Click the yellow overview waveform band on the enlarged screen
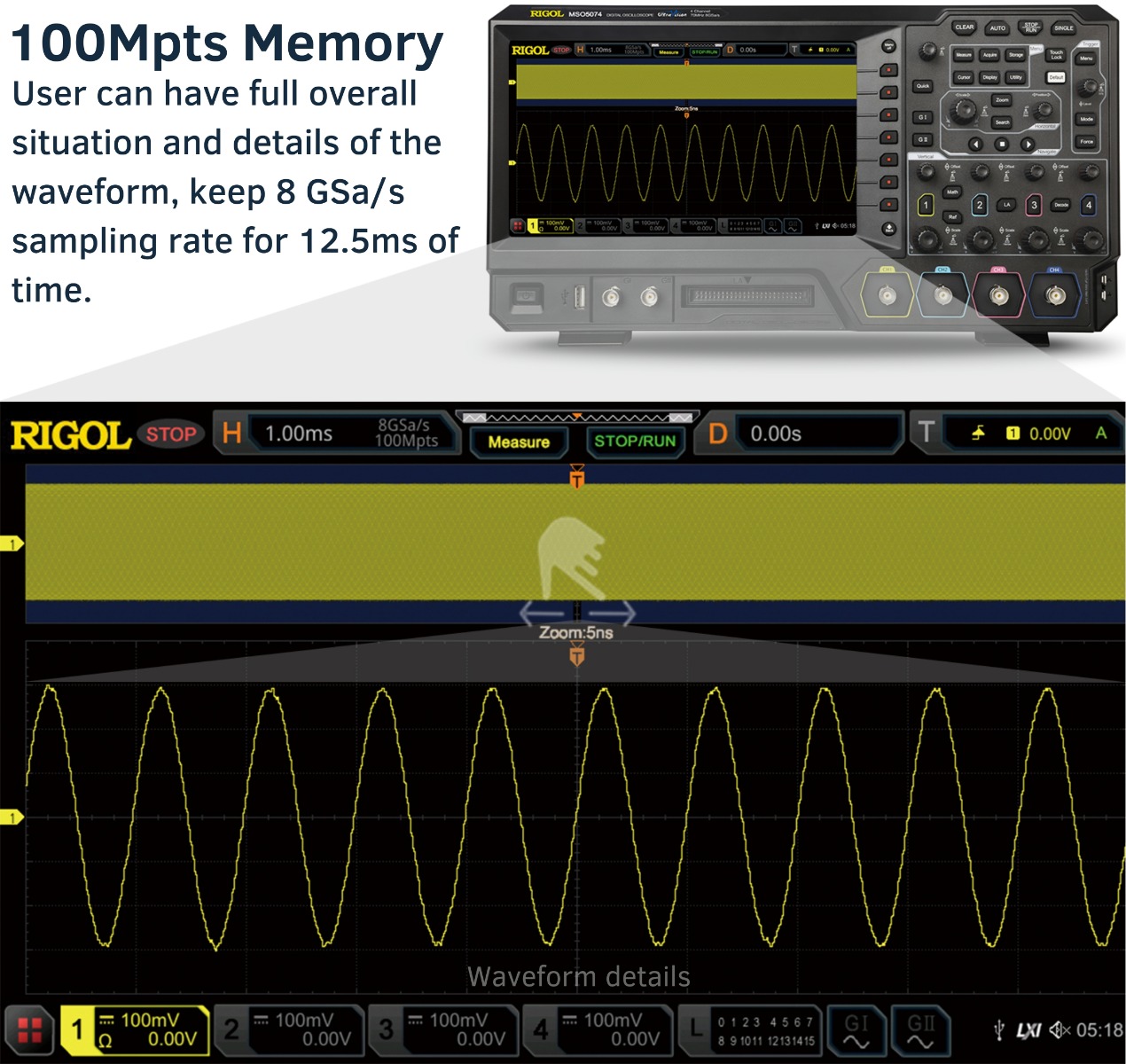The height and width of the screenshot is (1064, 1126). (x=575, y=542)
